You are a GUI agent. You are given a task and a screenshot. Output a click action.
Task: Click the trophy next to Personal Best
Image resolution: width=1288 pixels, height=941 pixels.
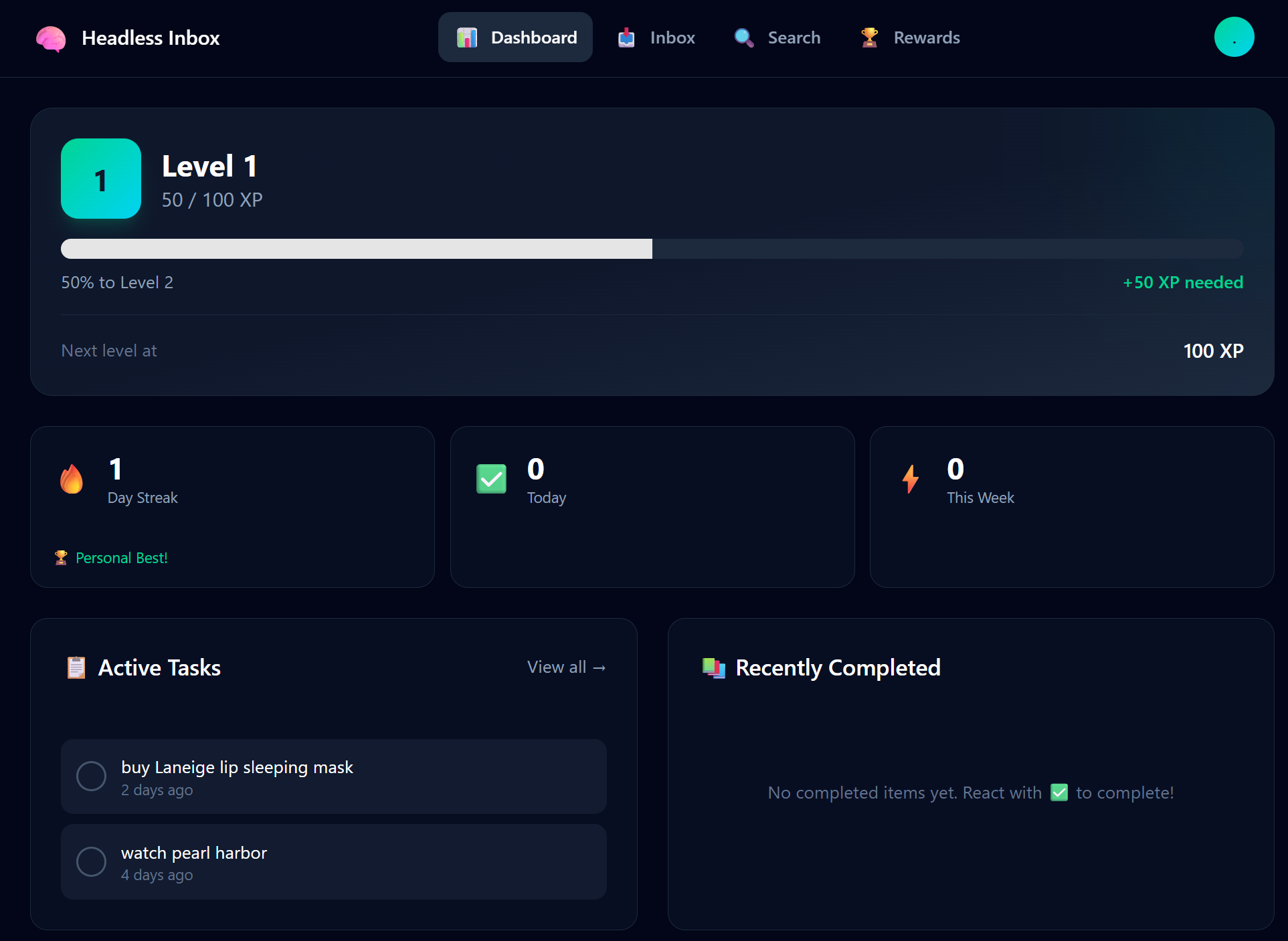click(61, 557)
